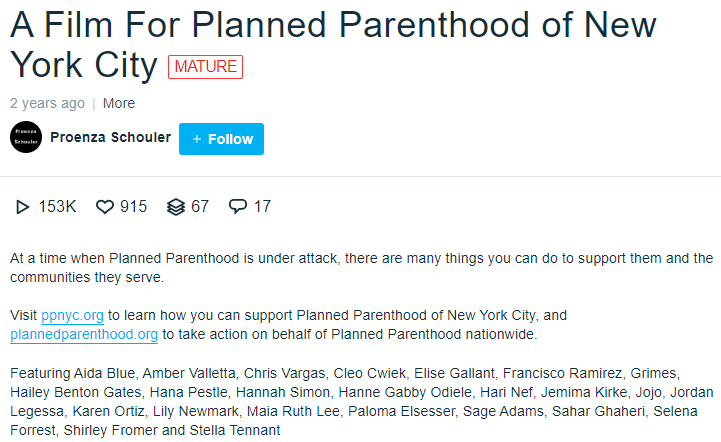Click the 'At a time when' description
This screenshot has height=442, width=721.
(x=360, y=267)
